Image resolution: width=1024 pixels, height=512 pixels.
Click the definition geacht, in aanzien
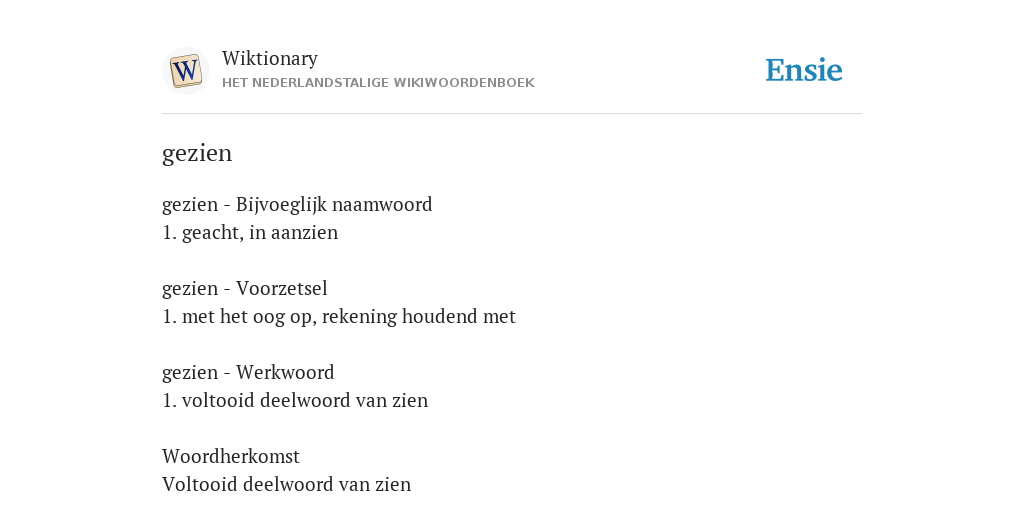pyautogui.click(x=260, y=233)
